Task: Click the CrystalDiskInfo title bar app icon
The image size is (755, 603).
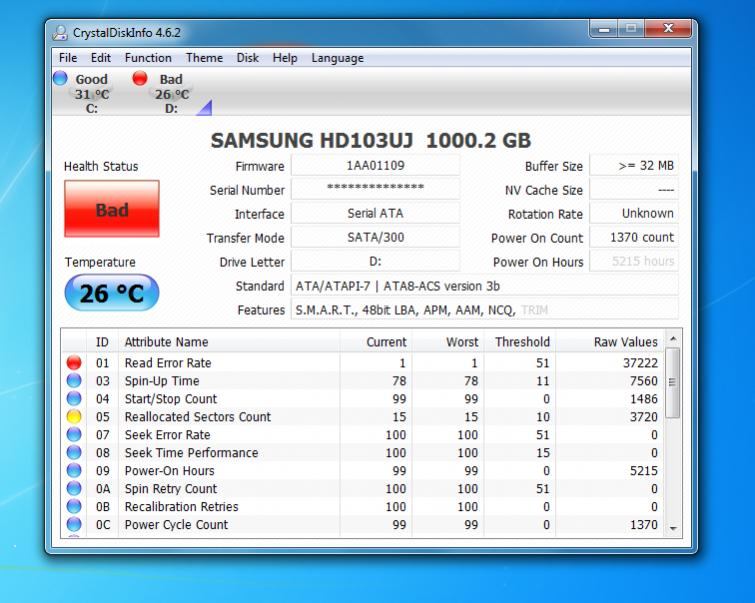Action: pos(60,33)
